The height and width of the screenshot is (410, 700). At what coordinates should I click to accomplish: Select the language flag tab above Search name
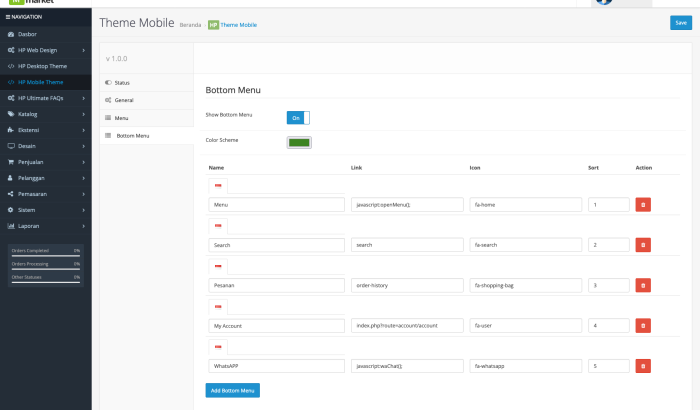218,226
